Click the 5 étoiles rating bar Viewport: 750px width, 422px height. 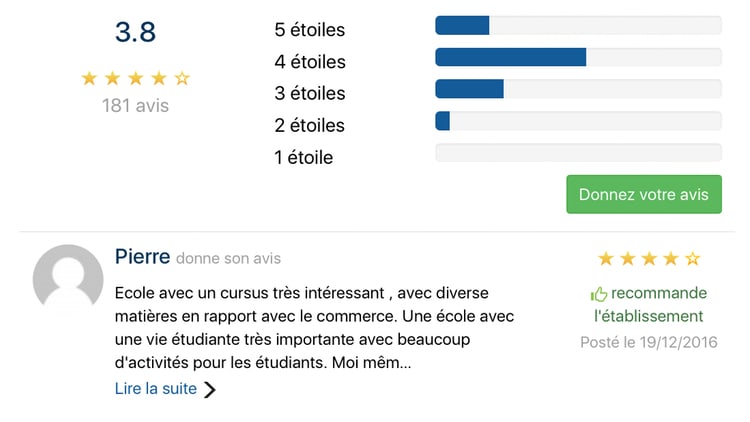click(578, 25)
